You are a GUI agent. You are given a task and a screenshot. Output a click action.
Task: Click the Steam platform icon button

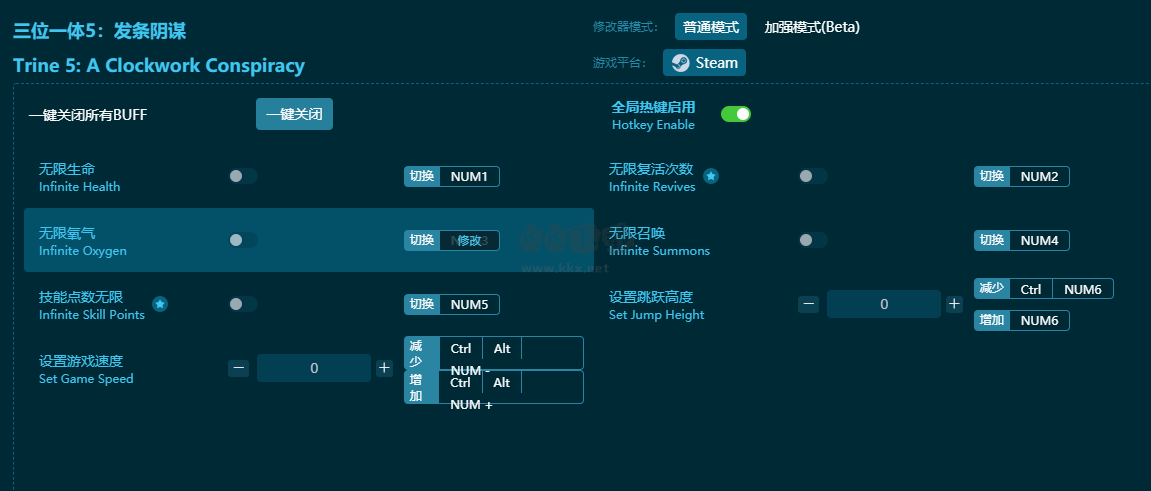click(x=704, y=63)
